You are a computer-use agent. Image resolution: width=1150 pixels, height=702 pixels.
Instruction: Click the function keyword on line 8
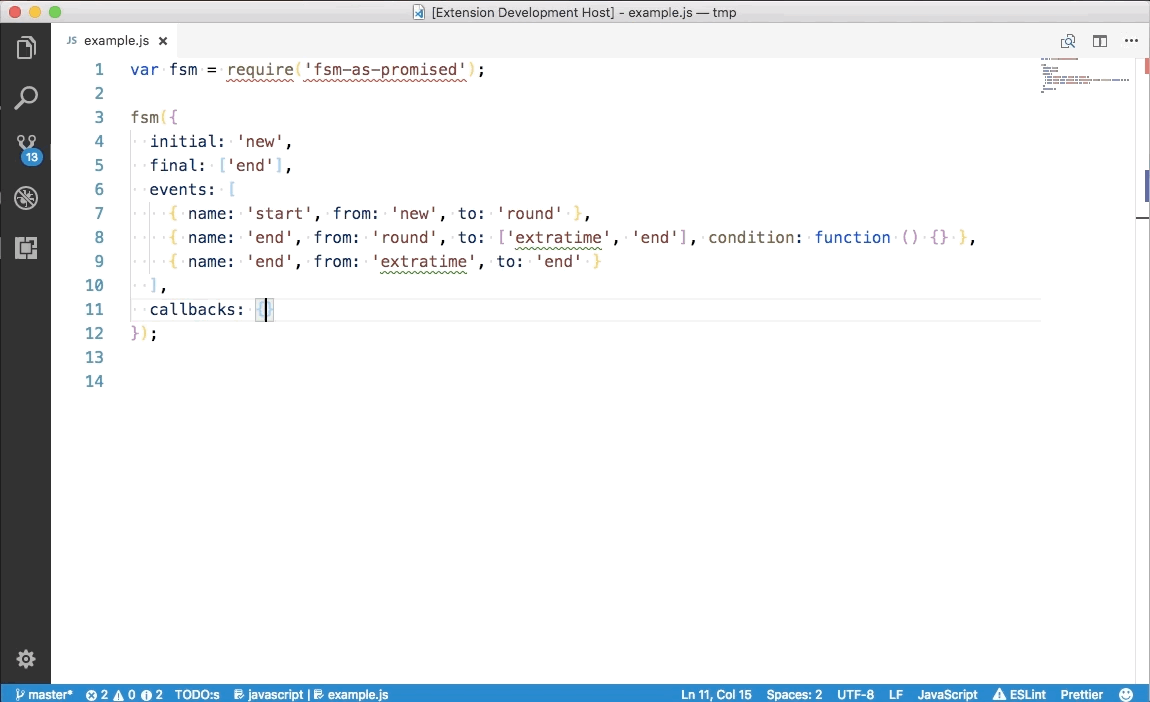point(852,238)
